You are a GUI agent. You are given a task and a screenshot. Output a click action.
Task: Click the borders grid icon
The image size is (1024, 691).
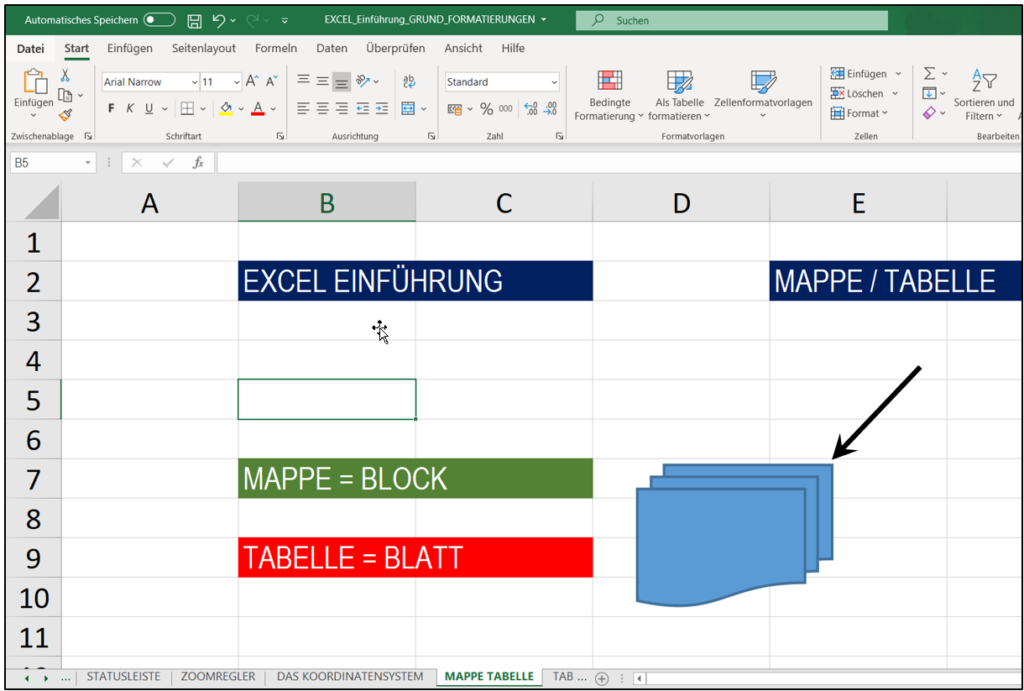[x=187, y=108]
